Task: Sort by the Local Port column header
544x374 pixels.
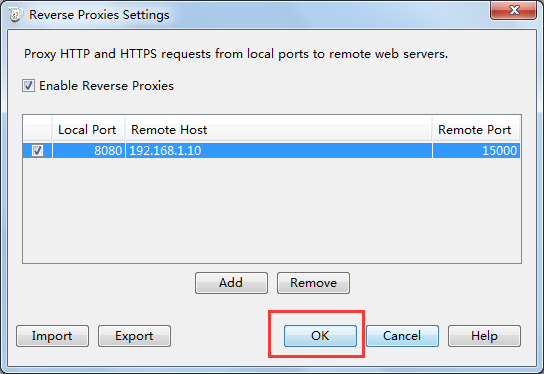Action: [88, 130]
